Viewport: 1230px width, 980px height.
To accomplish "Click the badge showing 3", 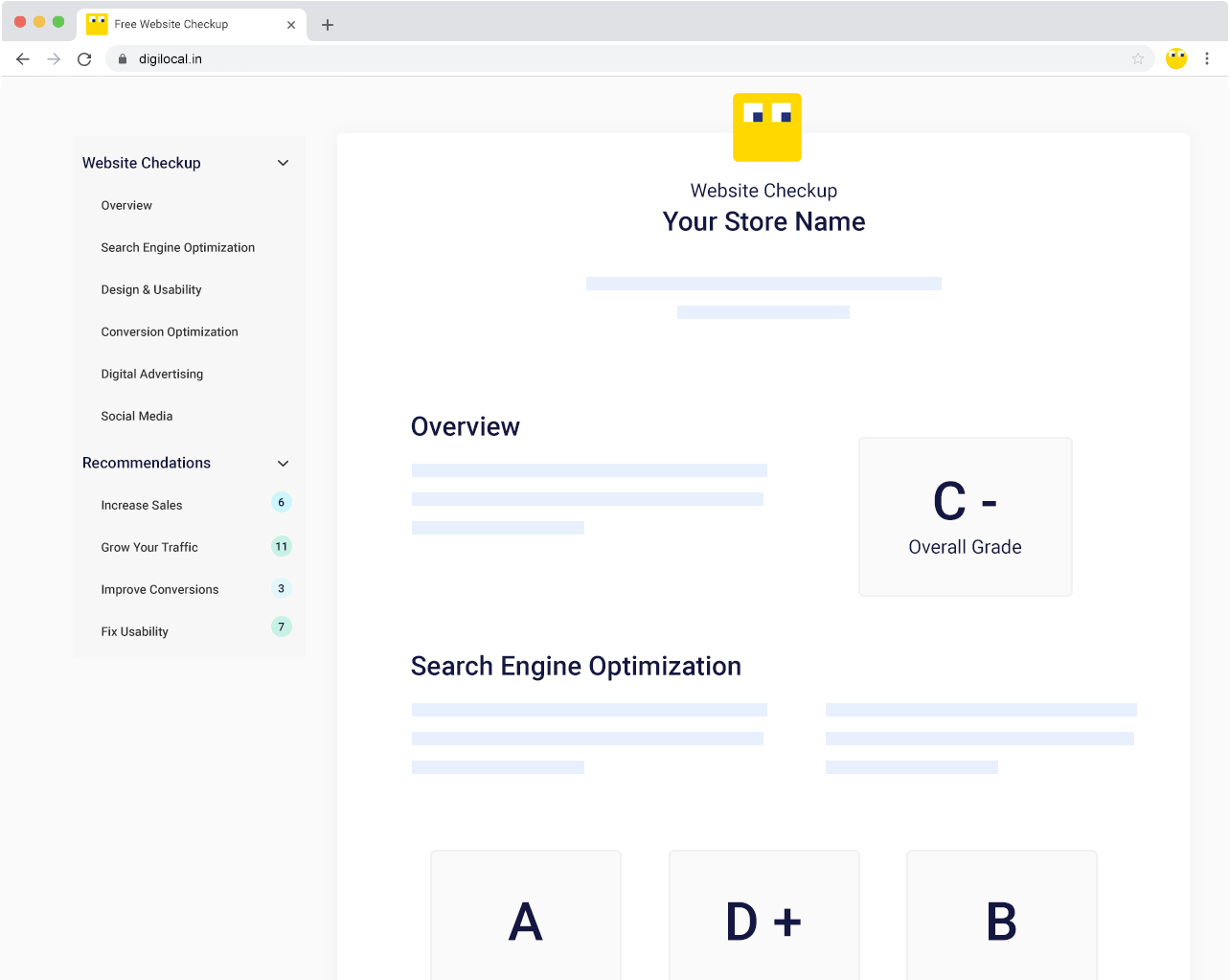I will click(281, 589).
